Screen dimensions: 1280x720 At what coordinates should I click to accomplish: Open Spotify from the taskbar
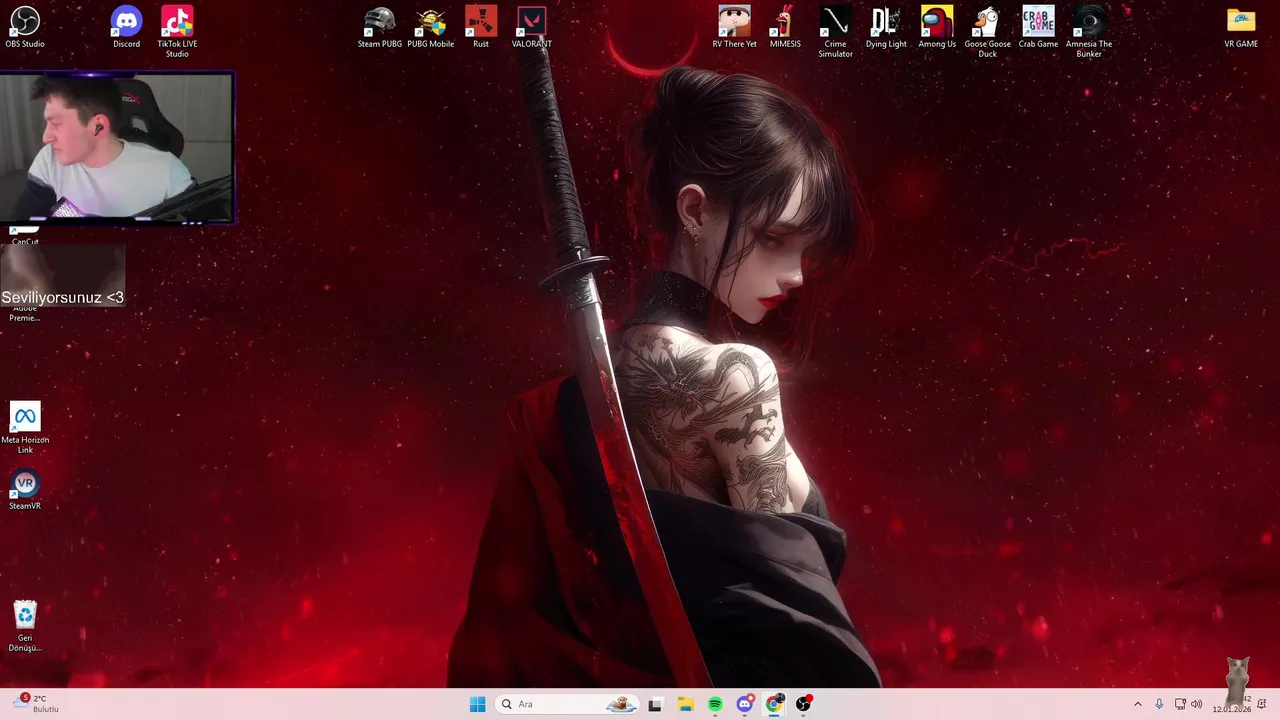715,704
